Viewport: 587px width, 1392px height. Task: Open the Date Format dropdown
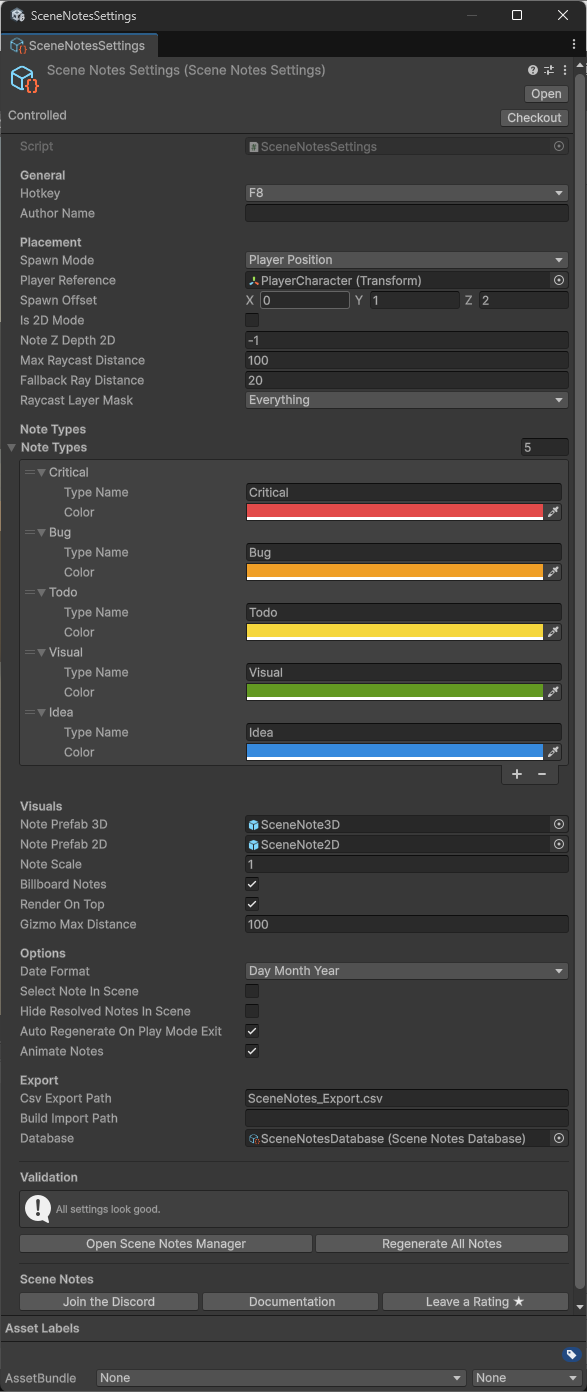(407, 971)
